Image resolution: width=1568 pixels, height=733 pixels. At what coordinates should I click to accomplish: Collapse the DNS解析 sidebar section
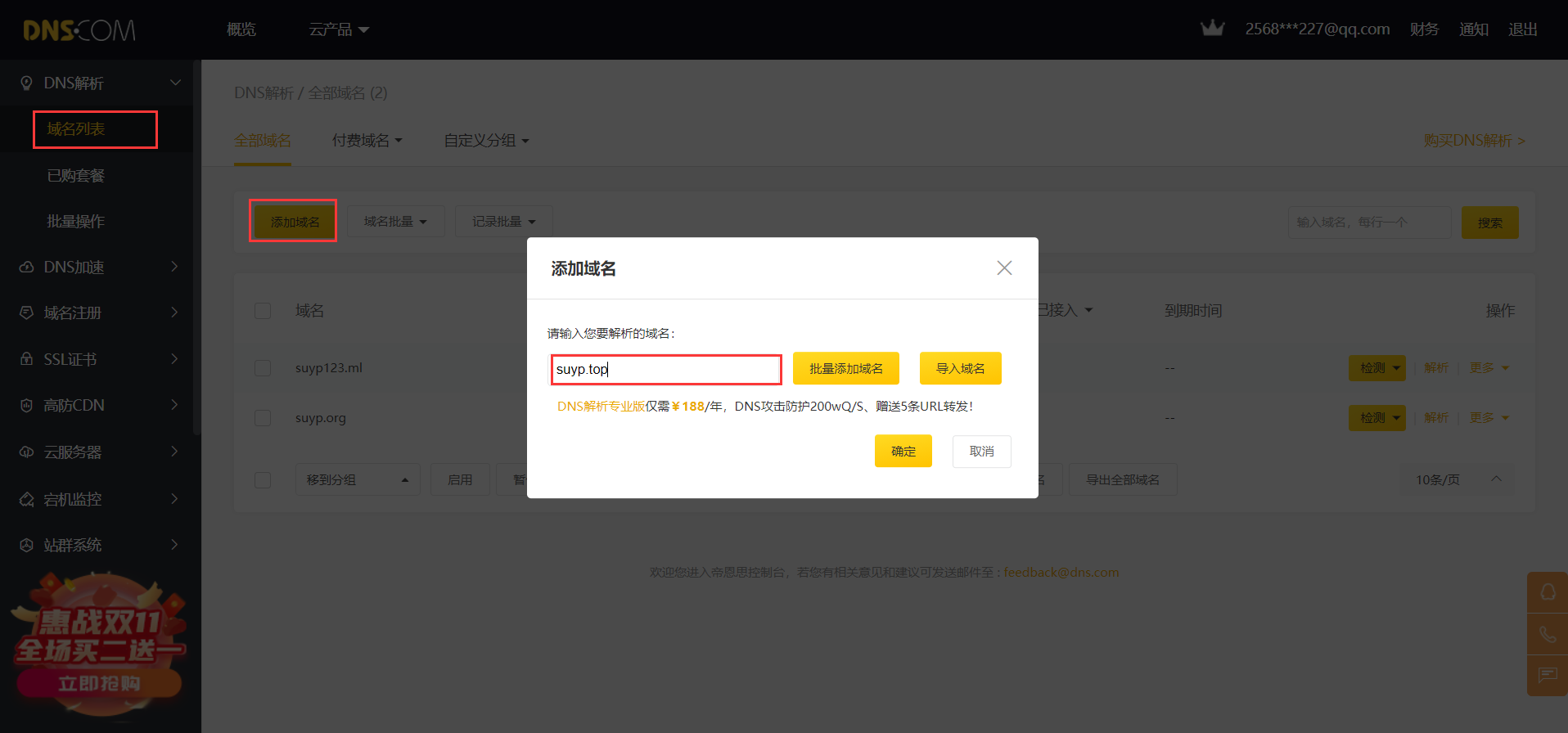coord(175,83)
